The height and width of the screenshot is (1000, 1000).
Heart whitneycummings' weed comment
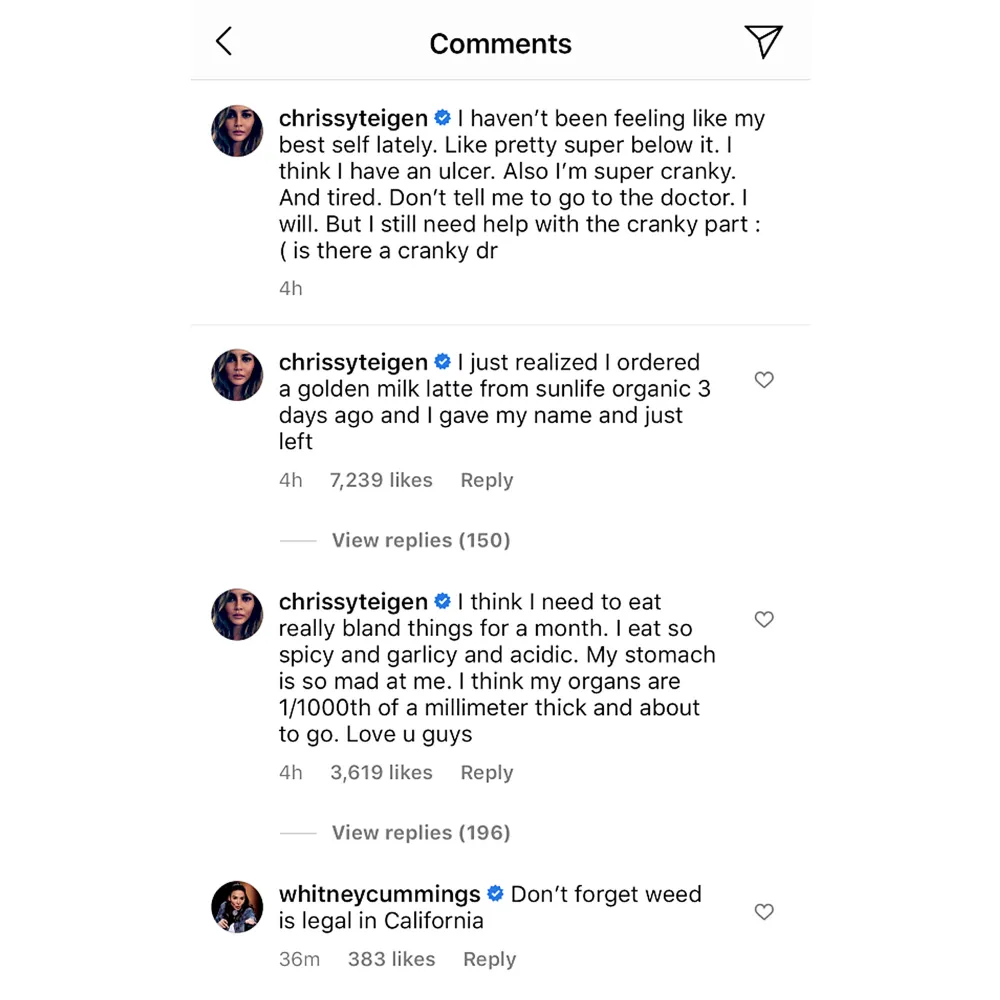pos(764,912)
